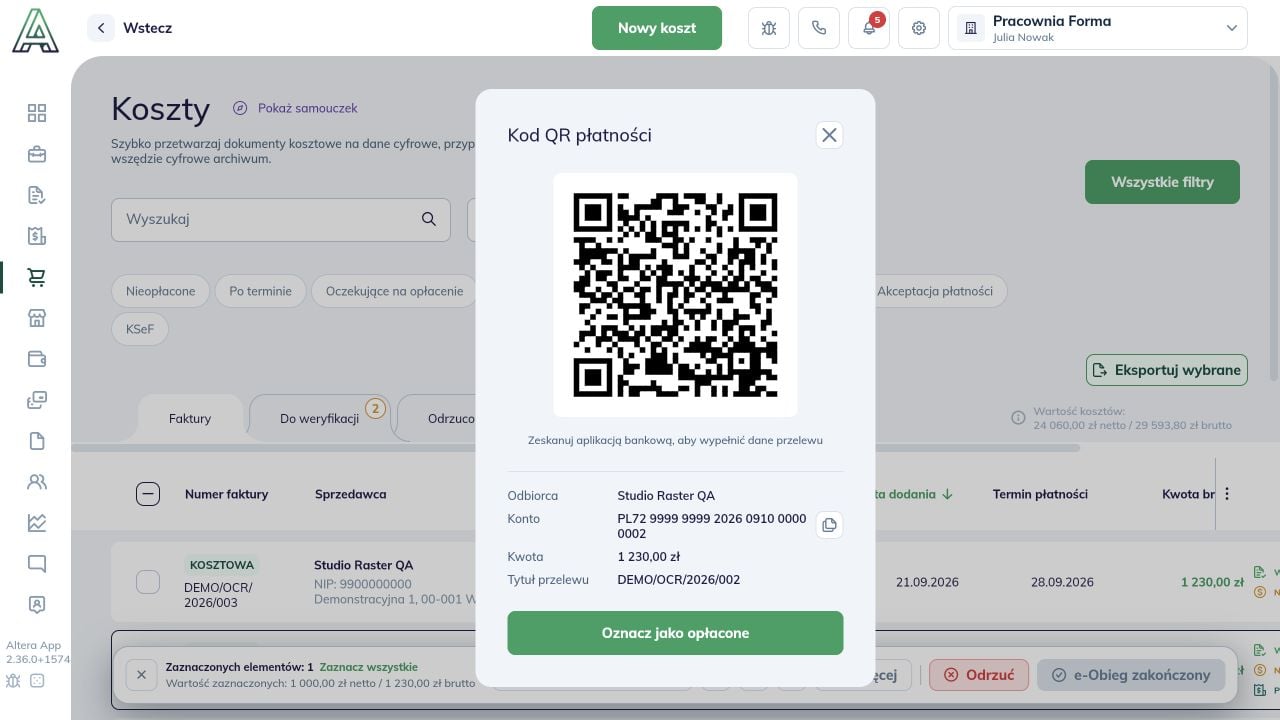
Task: Expand the Pracownia Forma company dropdown
Action: tap(1098, 28)
